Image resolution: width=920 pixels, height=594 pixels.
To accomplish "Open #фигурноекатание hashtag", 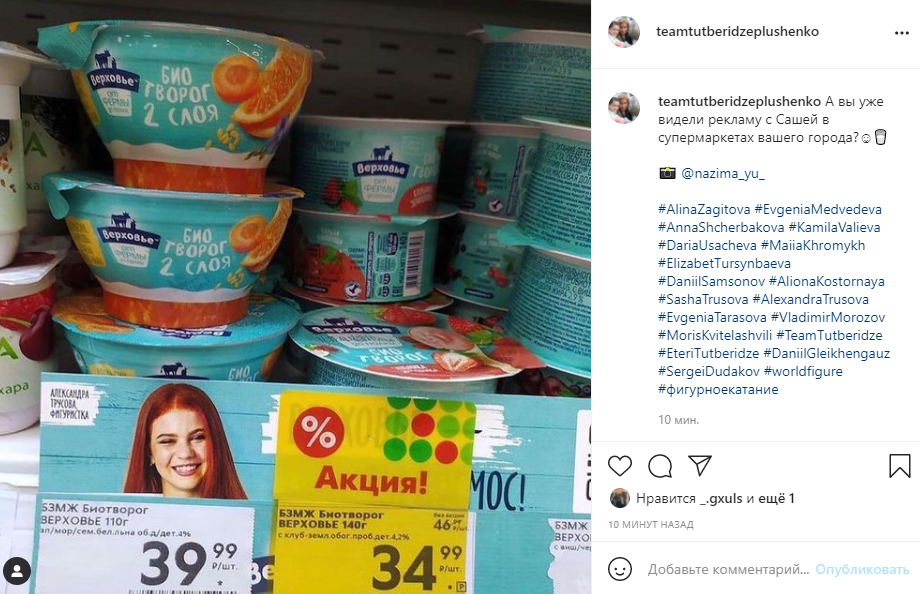I will coord(718,390).
